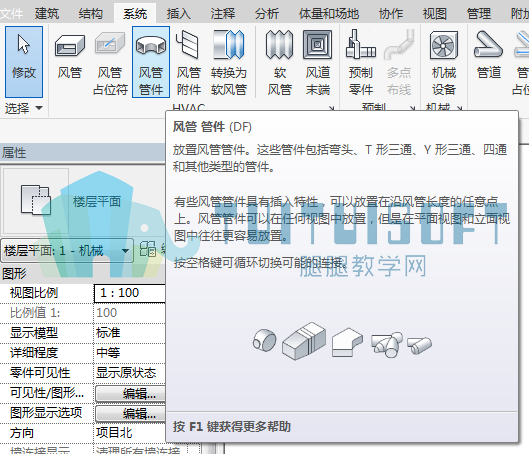529x454 pixels.
Task: Select the 机械设备 mechanical equipment tool
Action: (444, 63)
